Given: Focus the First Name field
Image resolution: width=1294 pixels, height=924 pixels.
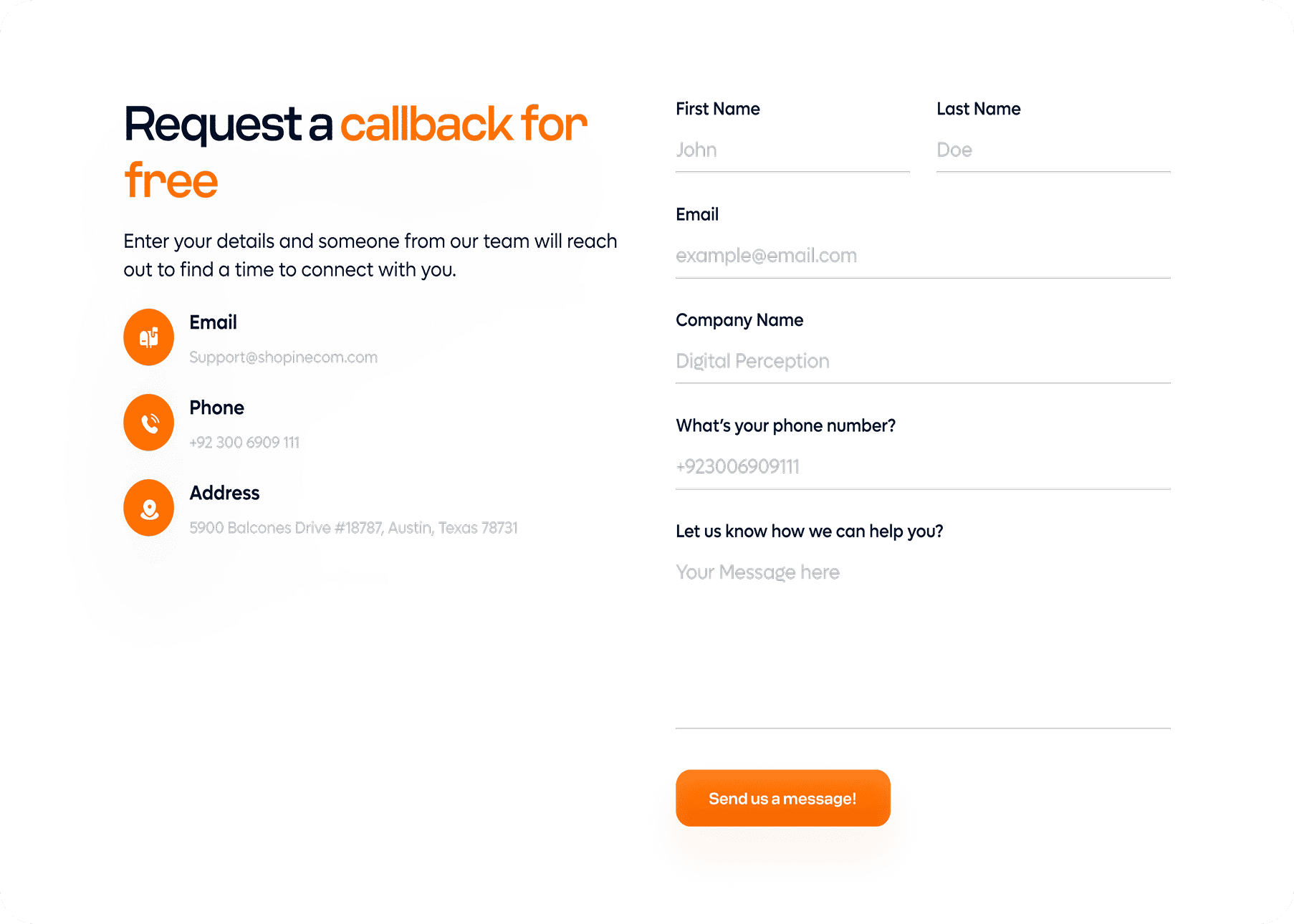Looking at the screenshot, I should 792,150.
